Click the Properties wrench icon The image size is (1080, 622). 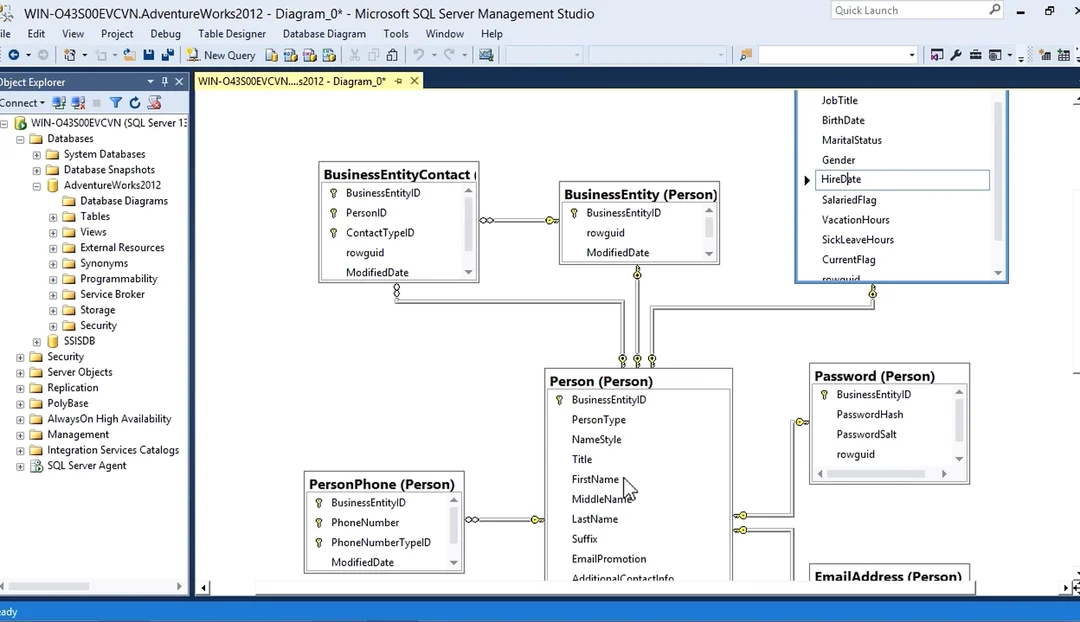coord(956,55)
